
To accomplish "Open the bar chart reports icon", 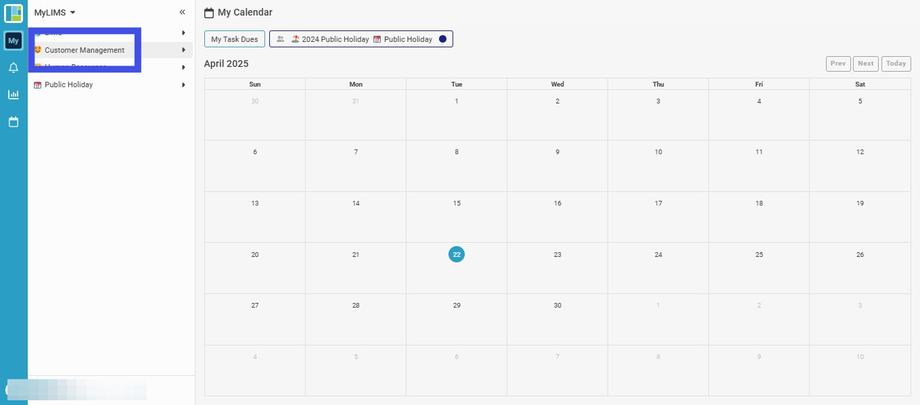I will click(x=13, y=94).
